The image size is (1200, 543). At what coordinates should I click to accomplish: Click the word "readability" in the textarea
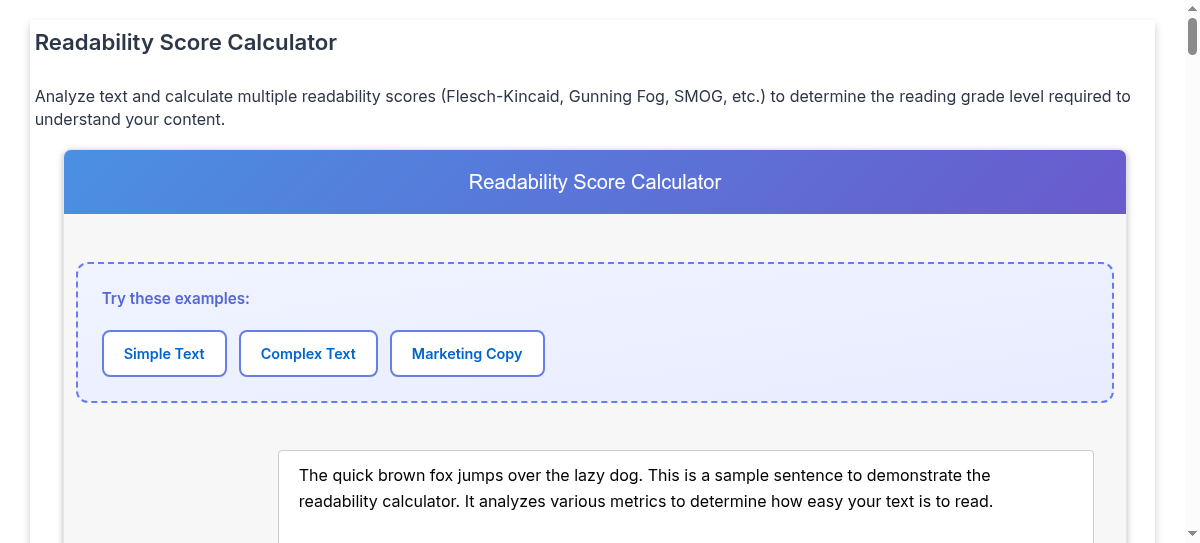340,501
